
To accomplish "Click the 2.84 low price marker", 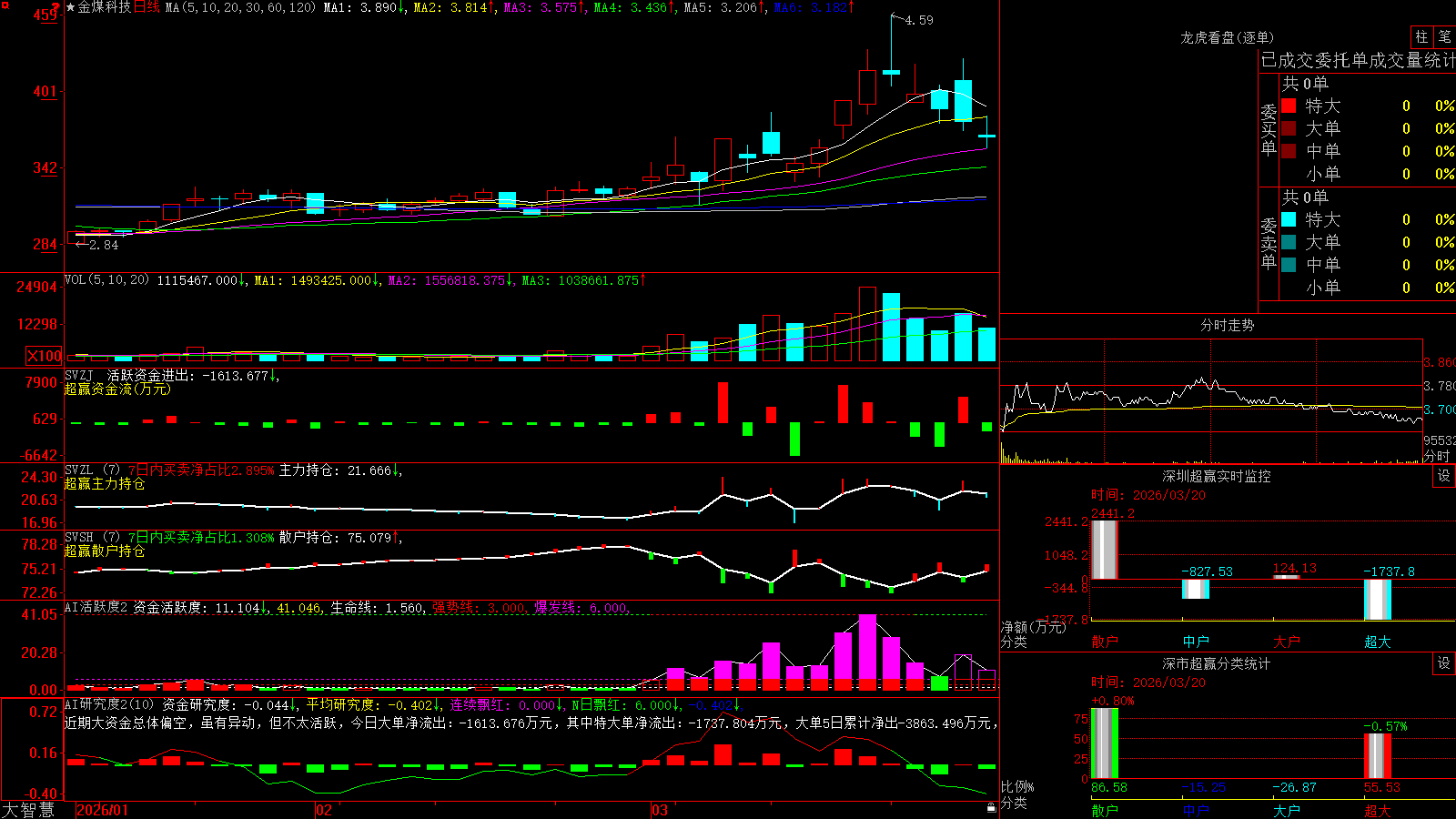I will click(104, 245).
